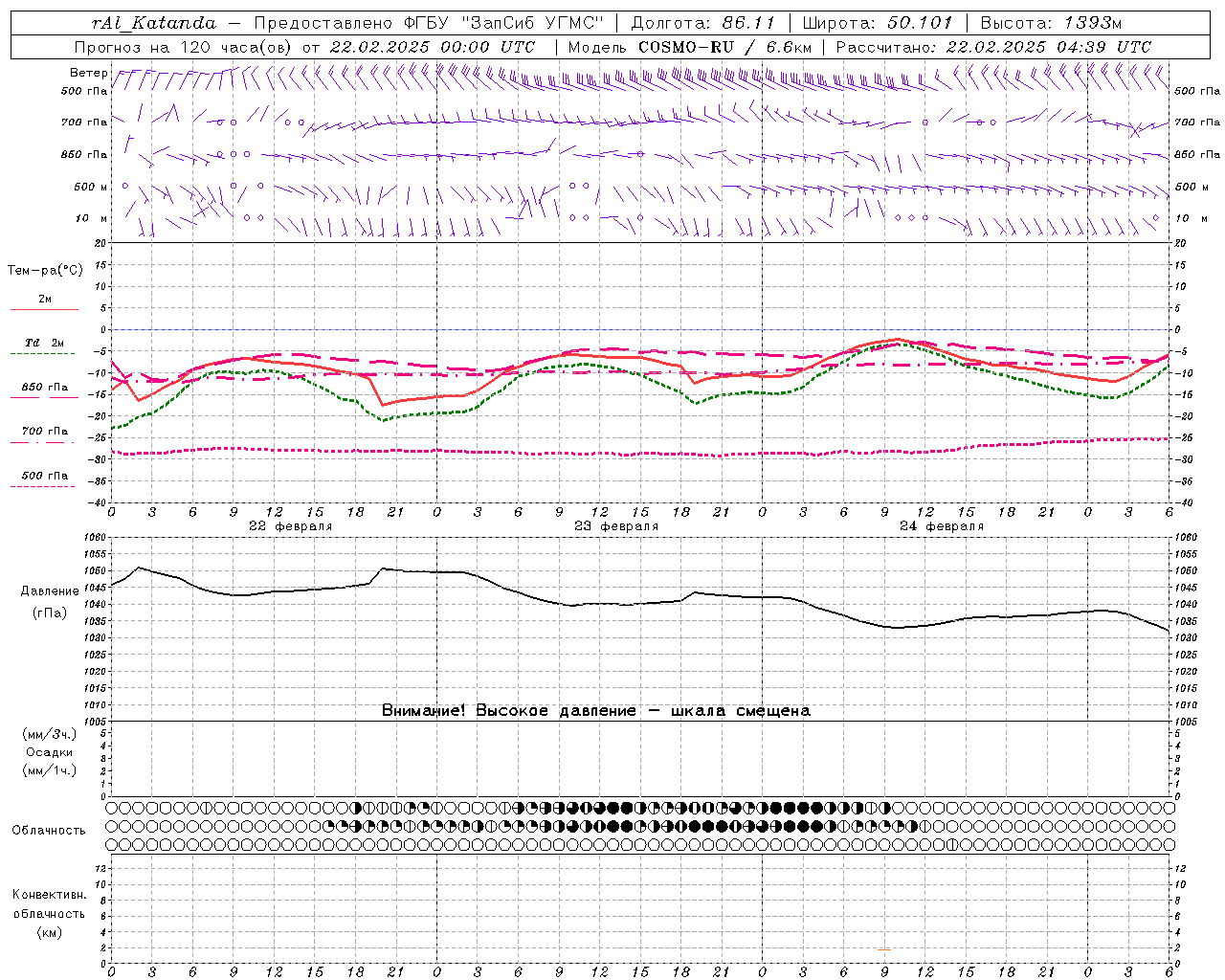
Task: Click the 500 гПа temperature legend line sample
Action: [43, 486]
